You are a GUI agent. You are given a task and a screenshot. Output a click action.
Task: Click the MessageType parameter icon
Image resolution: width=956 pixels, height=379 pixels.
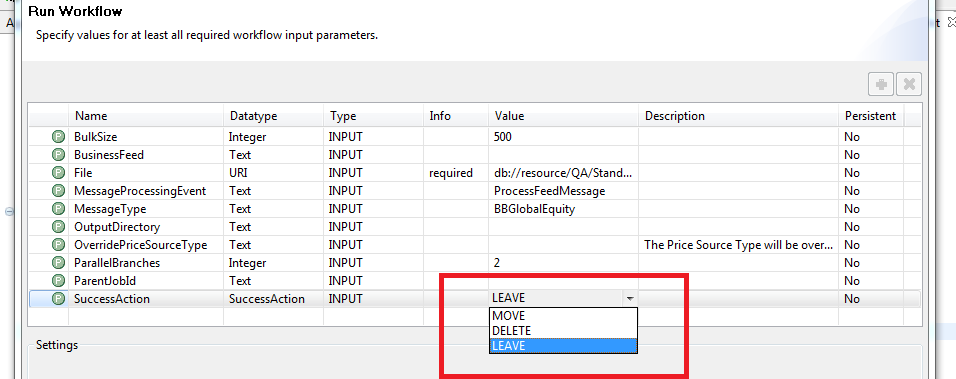tap(59, 209)
